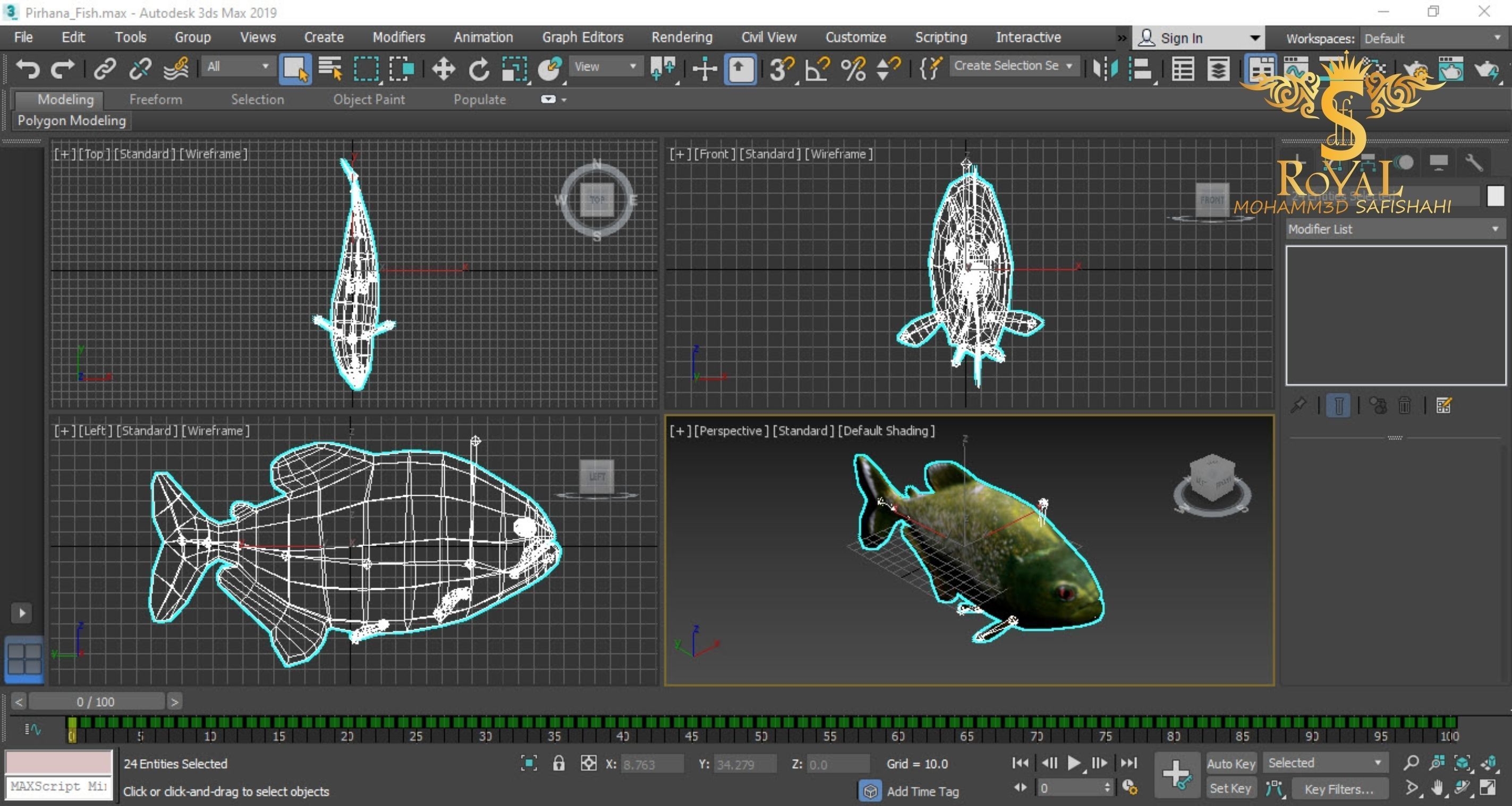Open the Modifiers menu
Image resolution: width=1512 pixels, height=806 pixels.
pyautogui.click(x=398, y=37)
